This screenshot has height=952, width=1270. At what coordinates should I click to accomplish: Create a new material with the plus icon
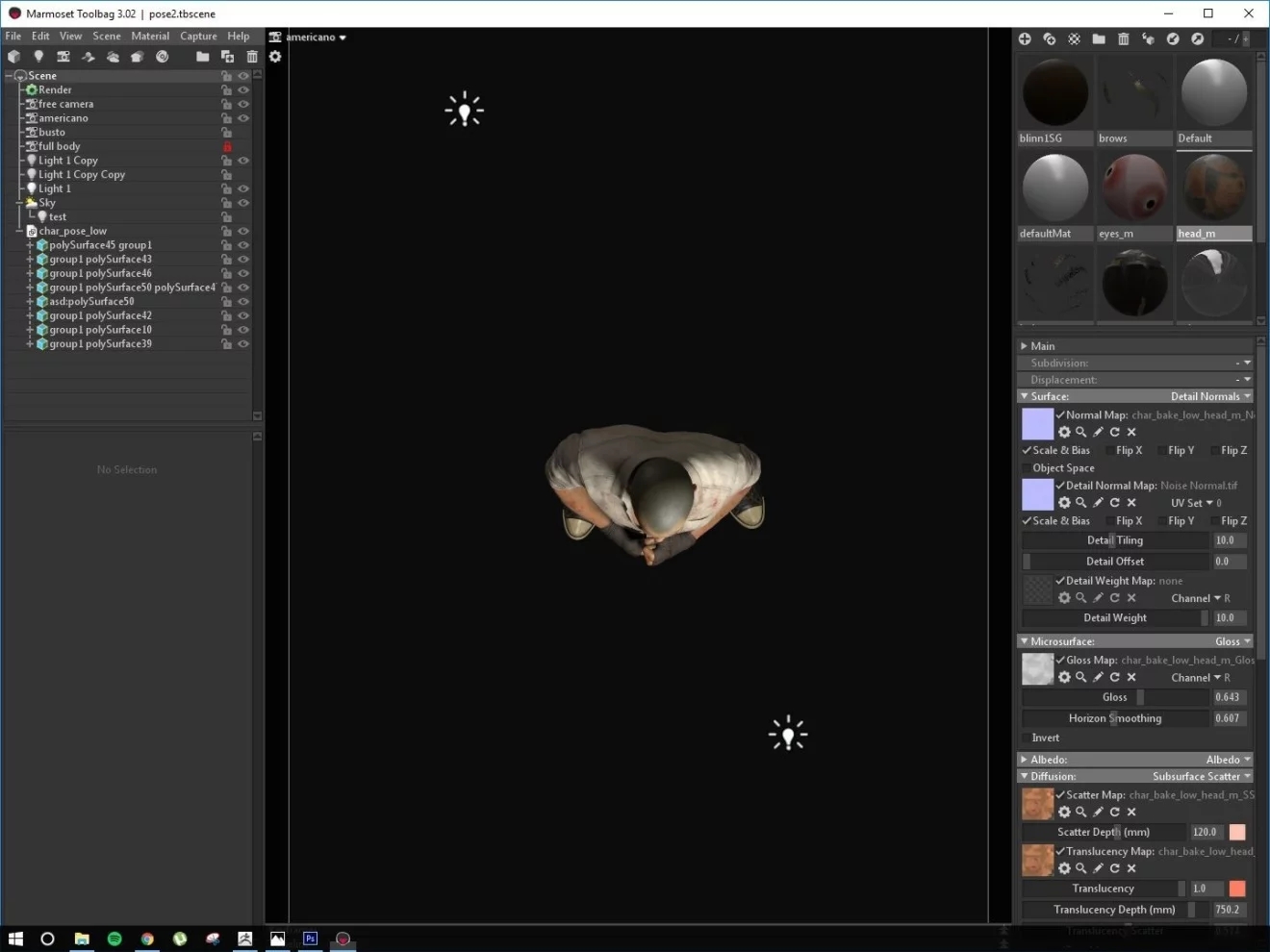coord(1025,39)
